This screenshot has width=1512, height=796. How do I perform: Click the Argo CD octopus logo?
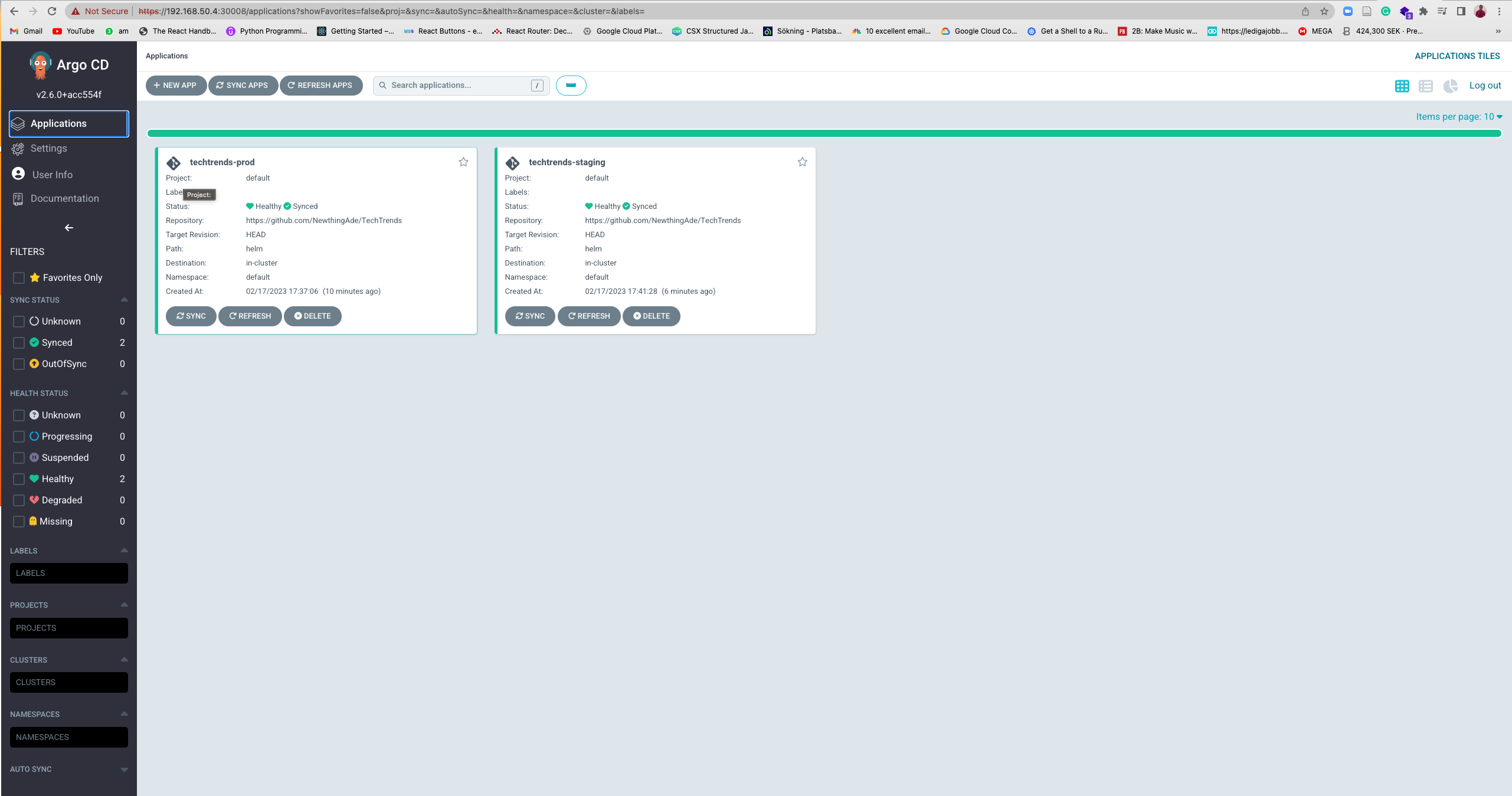pos(40,65)
